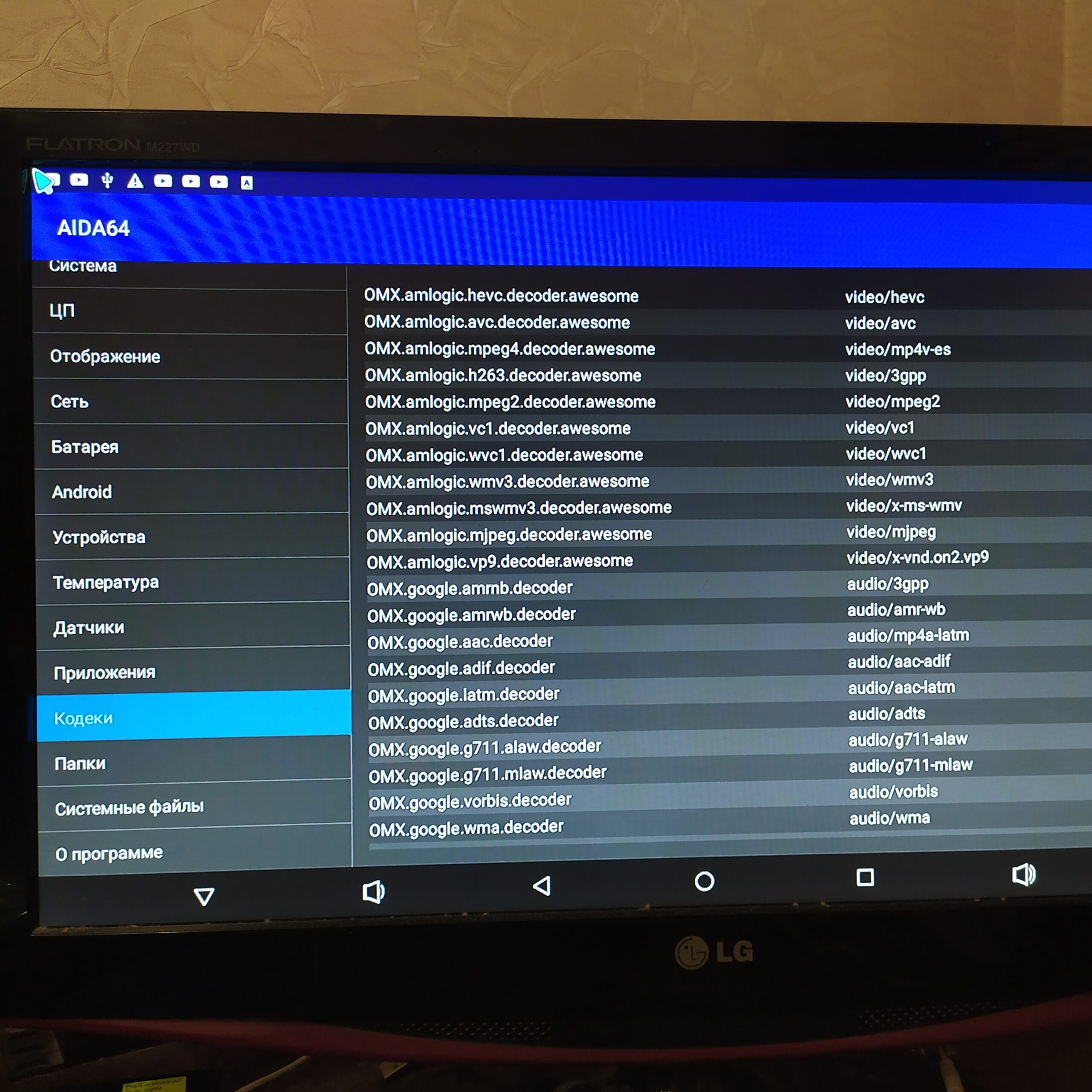The image size is (1092, 1092).
Task: Click the video/x-vnd.on2.vp9 value
Action: click(x=918, y=558)
